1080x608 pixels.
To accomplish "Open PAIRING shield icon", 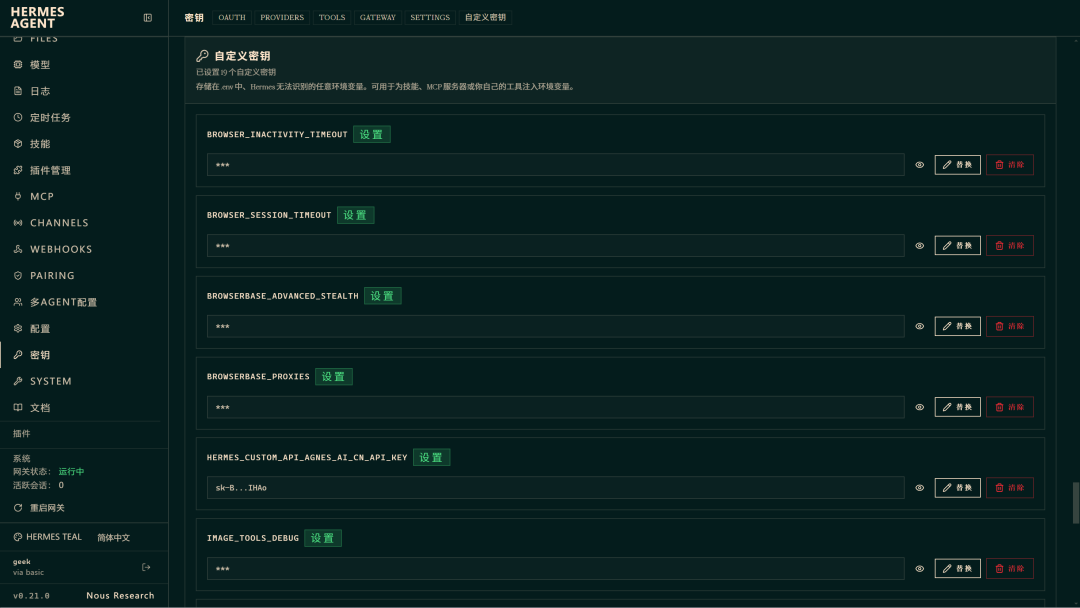I will pyautogui.click(x=18, y=275).
